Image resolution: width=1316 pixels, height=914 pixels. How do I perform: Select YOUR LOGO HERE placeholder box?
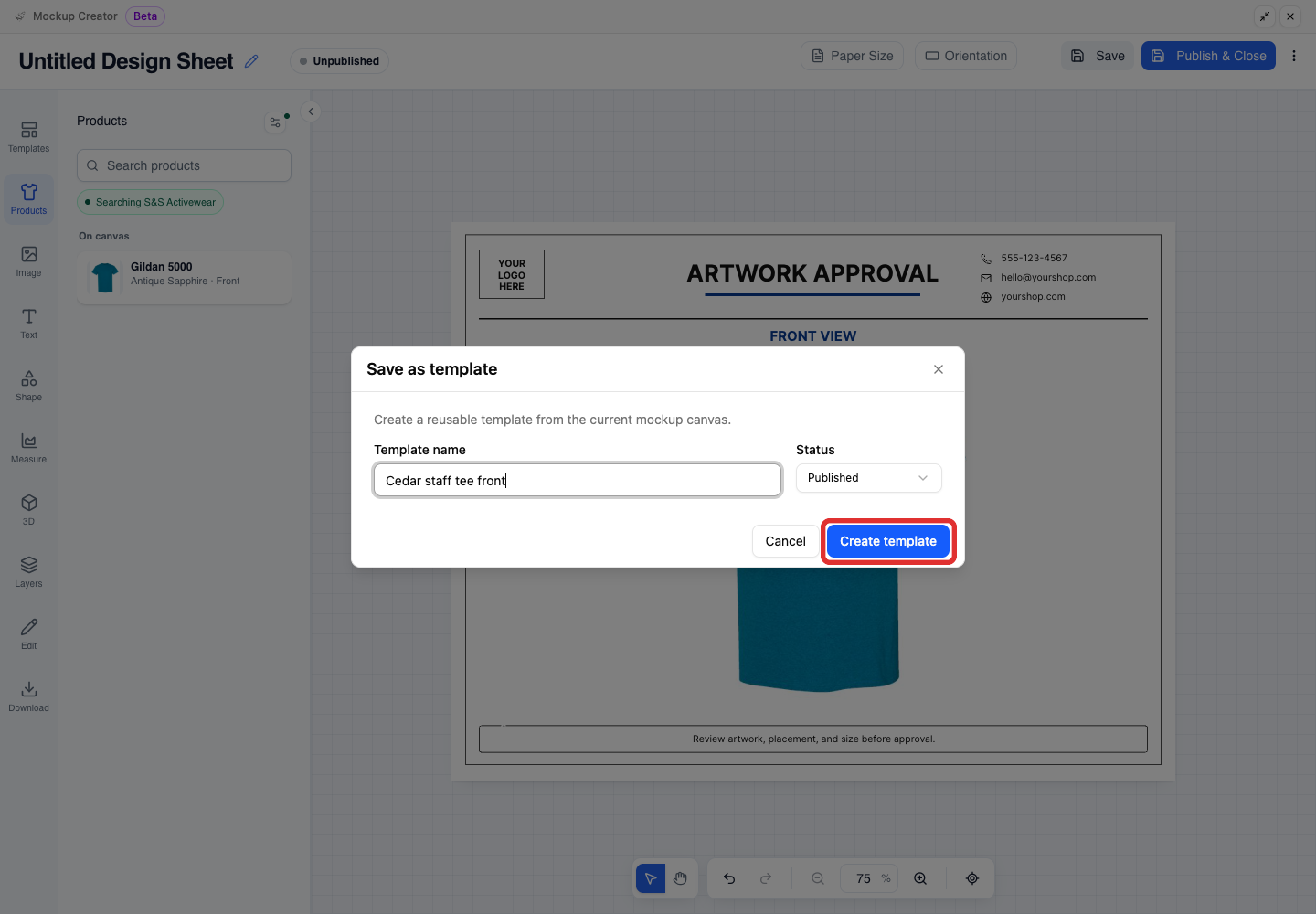512,274
